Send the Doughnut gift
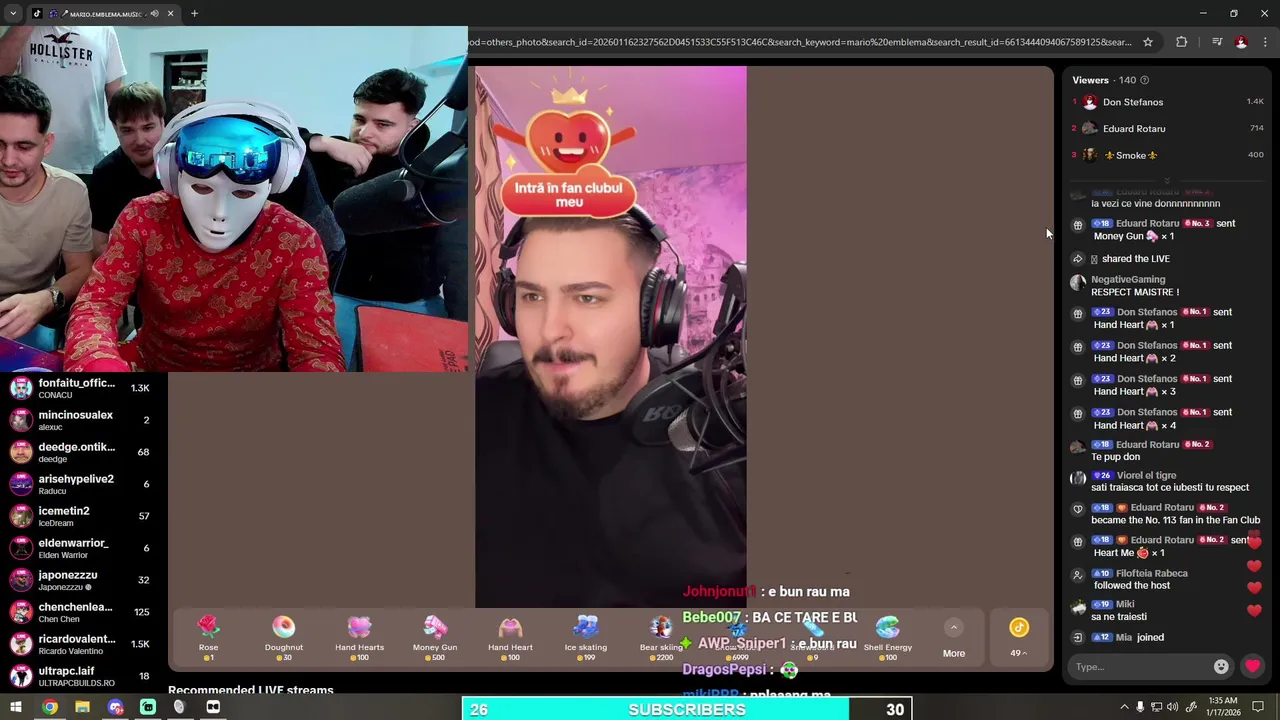1280x720 pixels. pos(284,638)
